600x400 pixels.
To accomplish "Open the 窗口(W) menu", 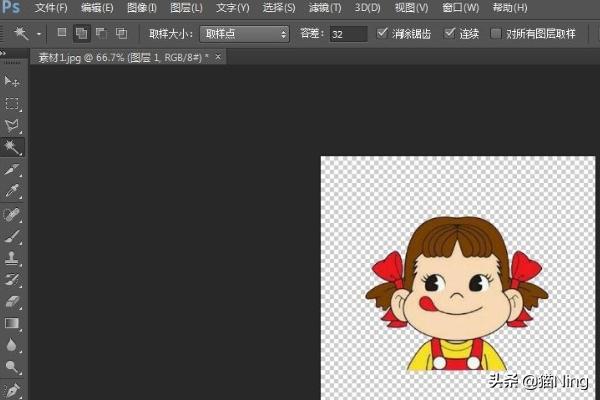I will (460, 8).
